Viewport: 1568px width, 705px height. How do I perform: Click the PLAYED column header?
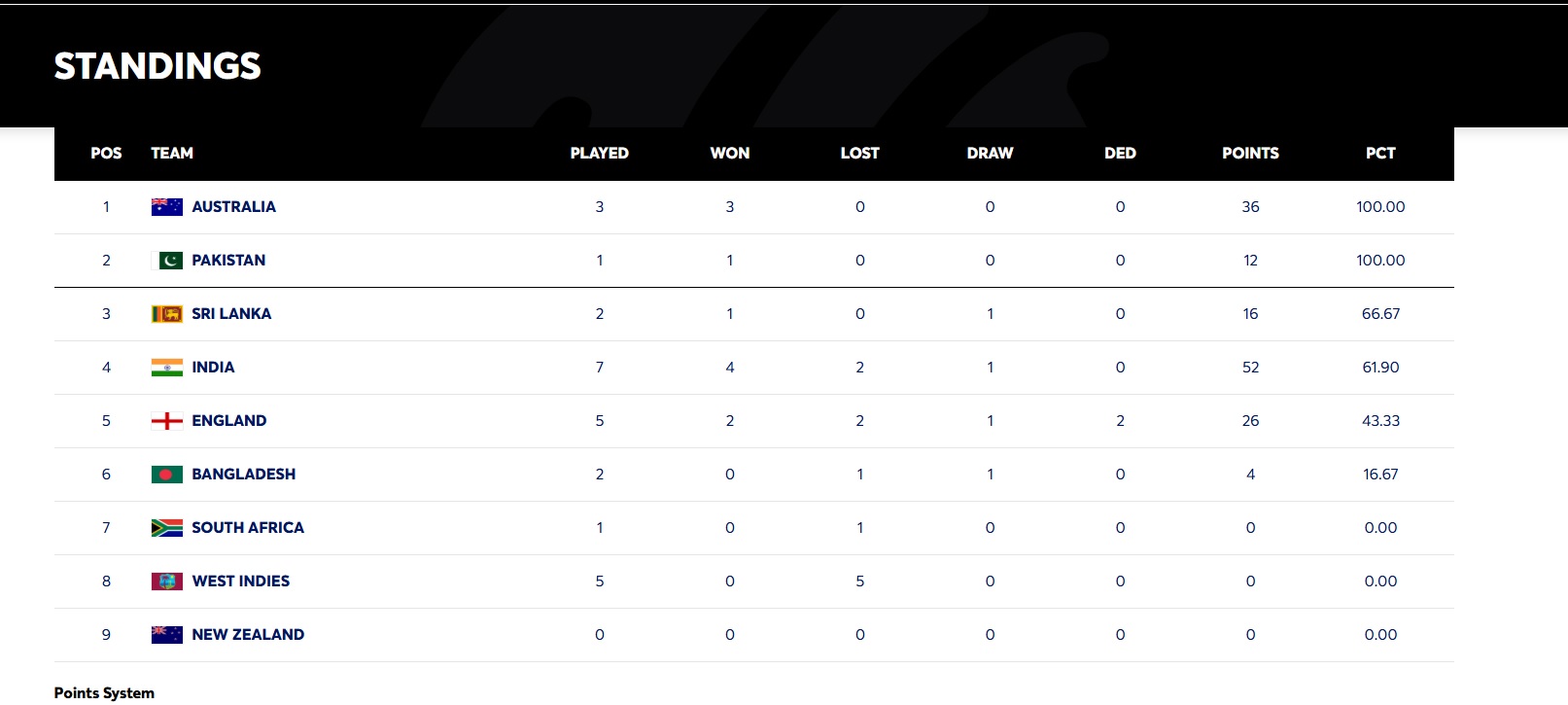pos(599,154)
